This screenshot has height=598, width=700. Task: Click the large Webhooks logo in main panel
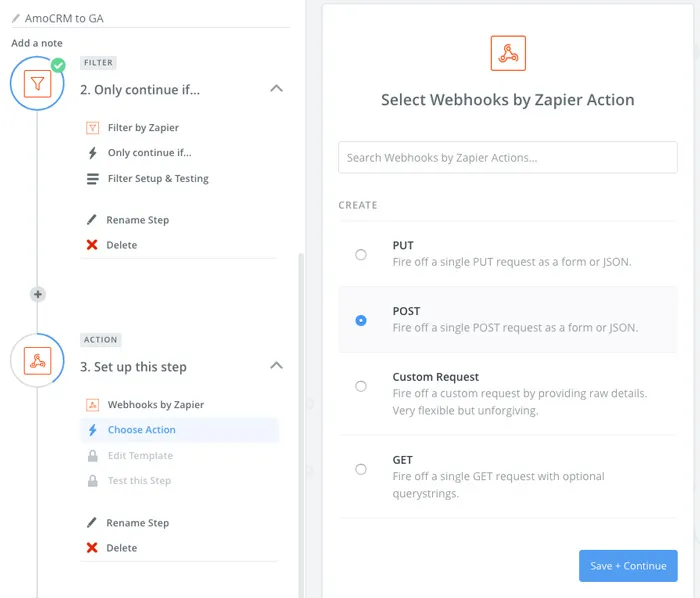[508, 53]
